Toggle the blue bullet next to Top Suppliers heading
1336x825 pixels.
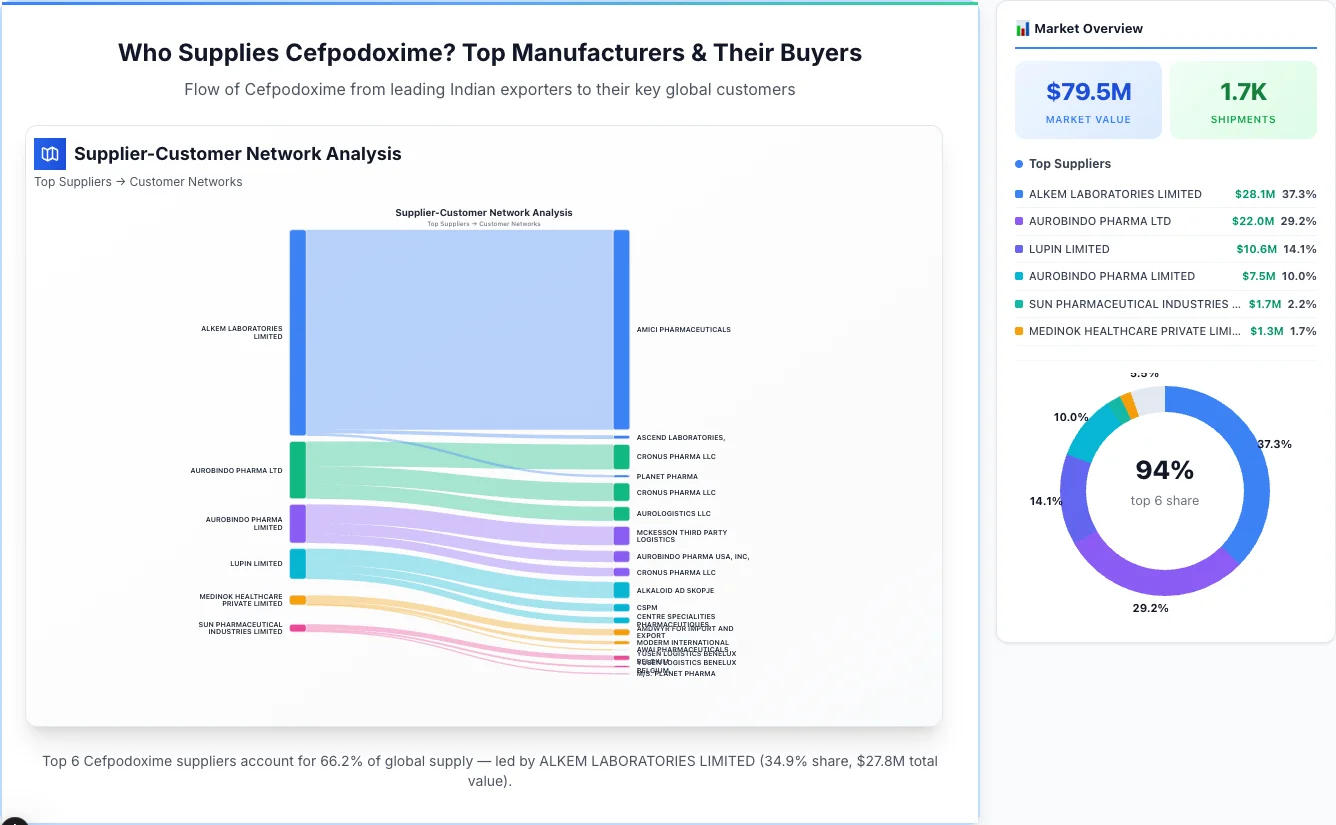click(1018, 163)
